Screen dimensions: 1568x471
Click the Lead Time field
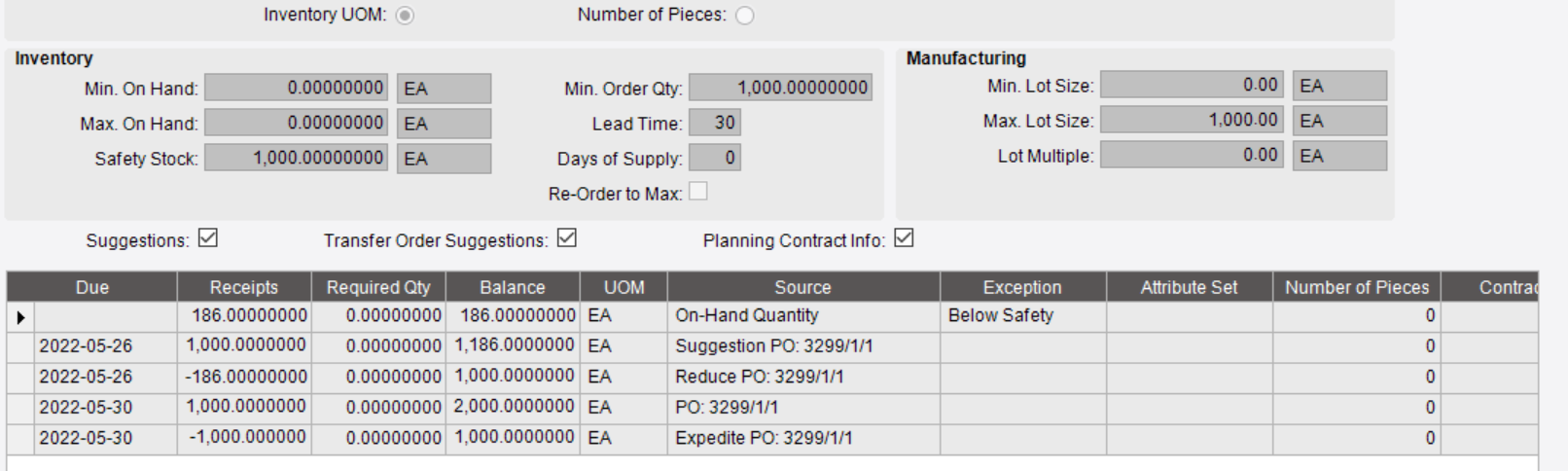tap(715, 123)
